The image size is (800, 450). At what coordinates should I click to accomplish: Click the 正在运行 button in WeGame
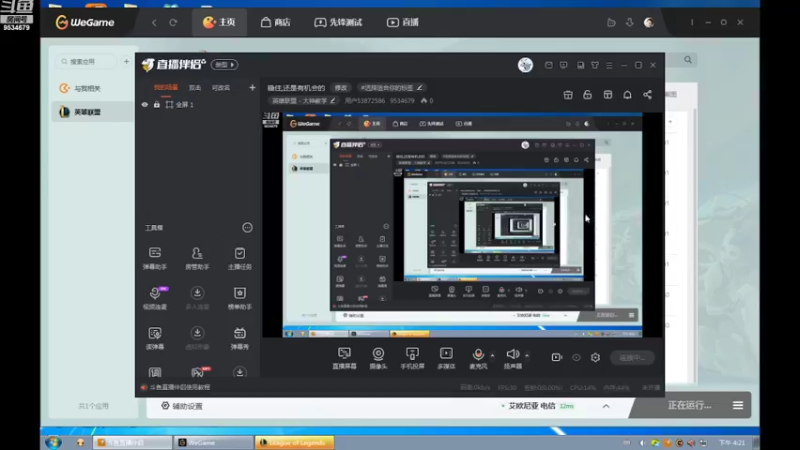tap(689, 406)
